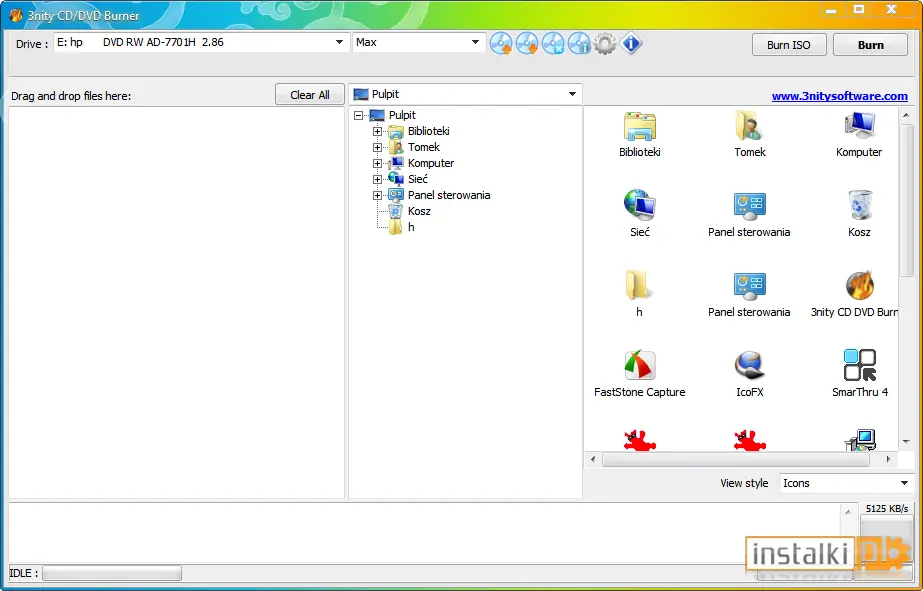The height and width of the screenshot is (591, 923).
Task: Click the erase disc icon with X
Action: [x=553, y=44]
